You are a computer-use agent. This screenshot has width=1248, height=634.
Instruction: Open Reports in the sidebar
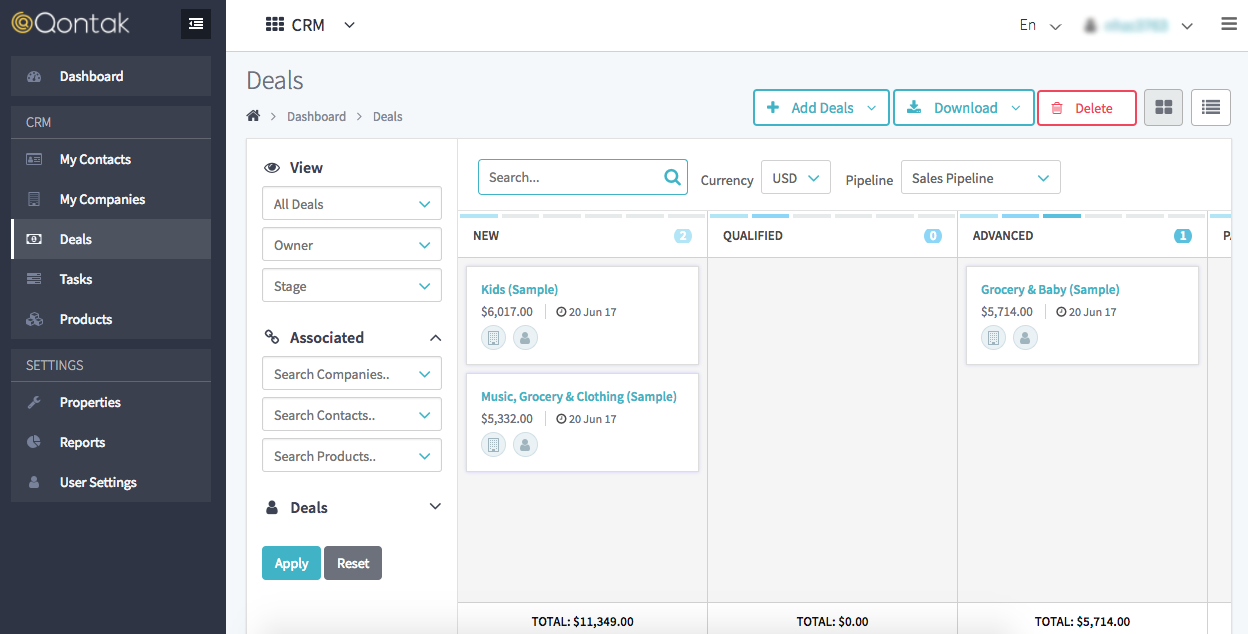point(111,442)
